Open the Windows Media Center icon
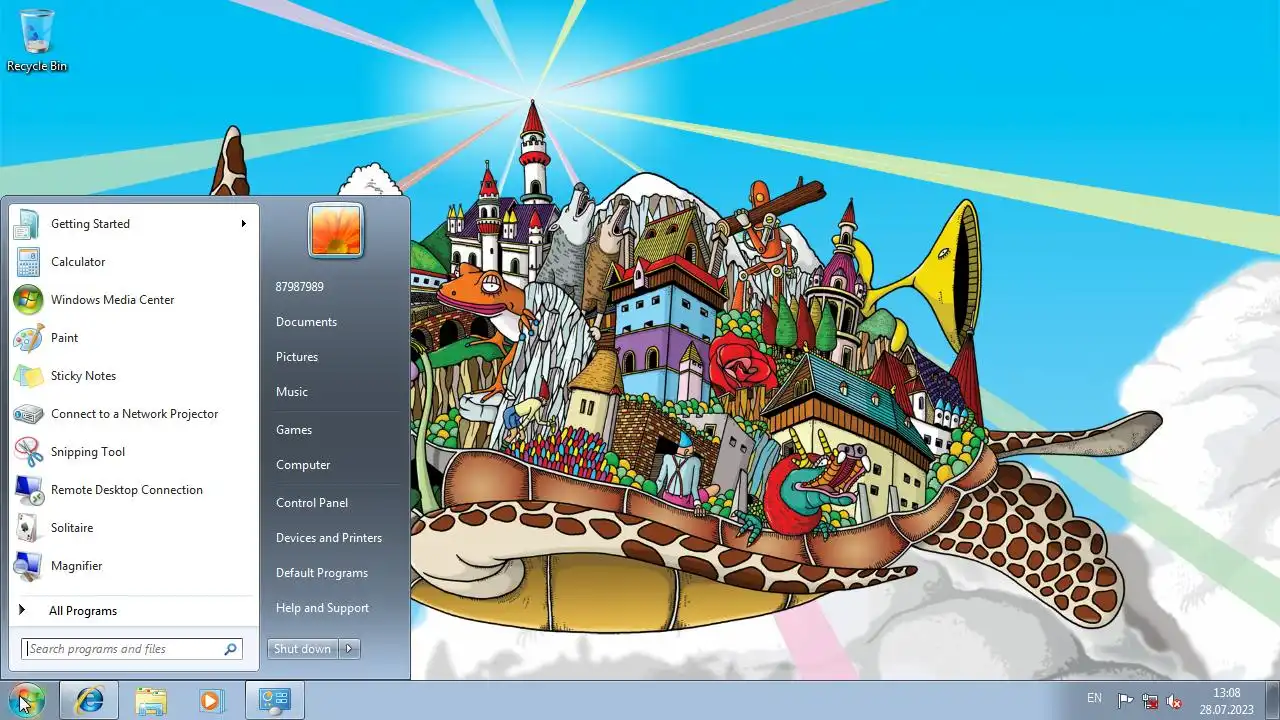The width and height of the screenshot is (1280, 720). [28, 300]
